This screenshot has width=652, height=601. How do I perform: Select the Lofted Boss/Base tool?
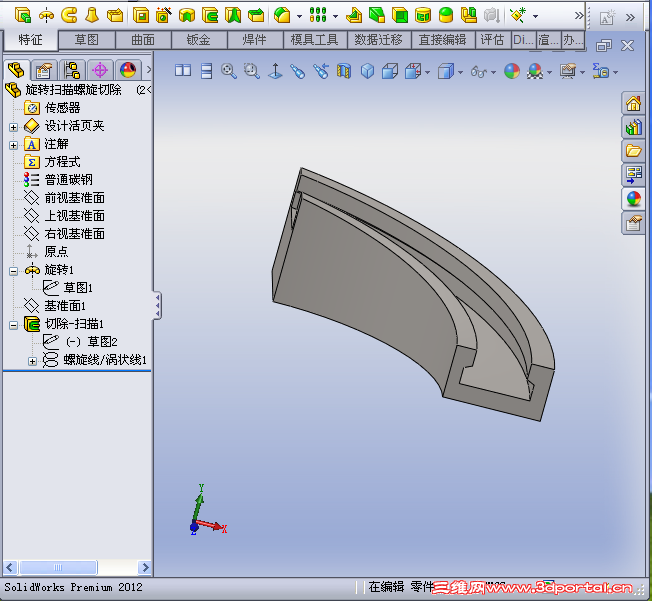[x=92, y=15]
